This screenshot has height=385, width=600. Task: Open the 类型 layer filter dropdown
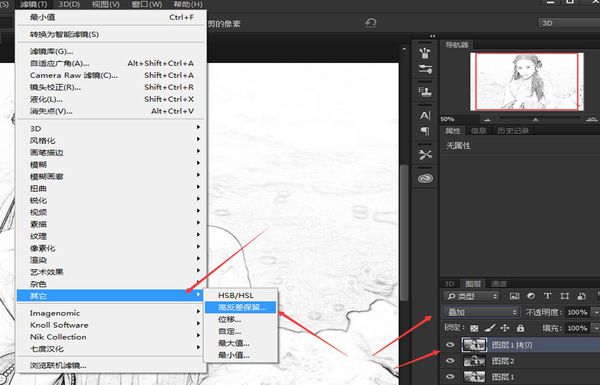tap(471, 296)
